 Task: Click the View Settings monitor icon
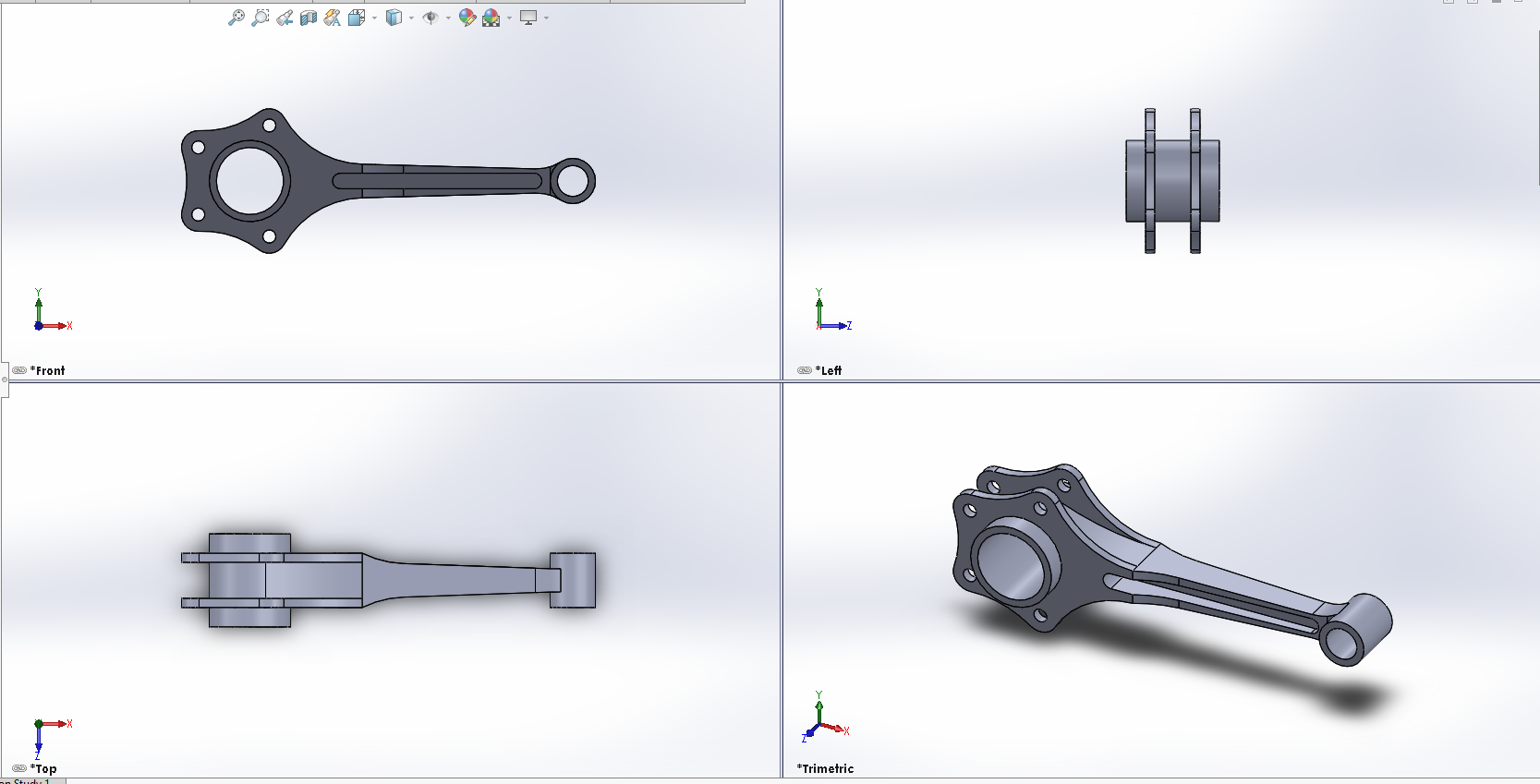[x=528, y=18]
